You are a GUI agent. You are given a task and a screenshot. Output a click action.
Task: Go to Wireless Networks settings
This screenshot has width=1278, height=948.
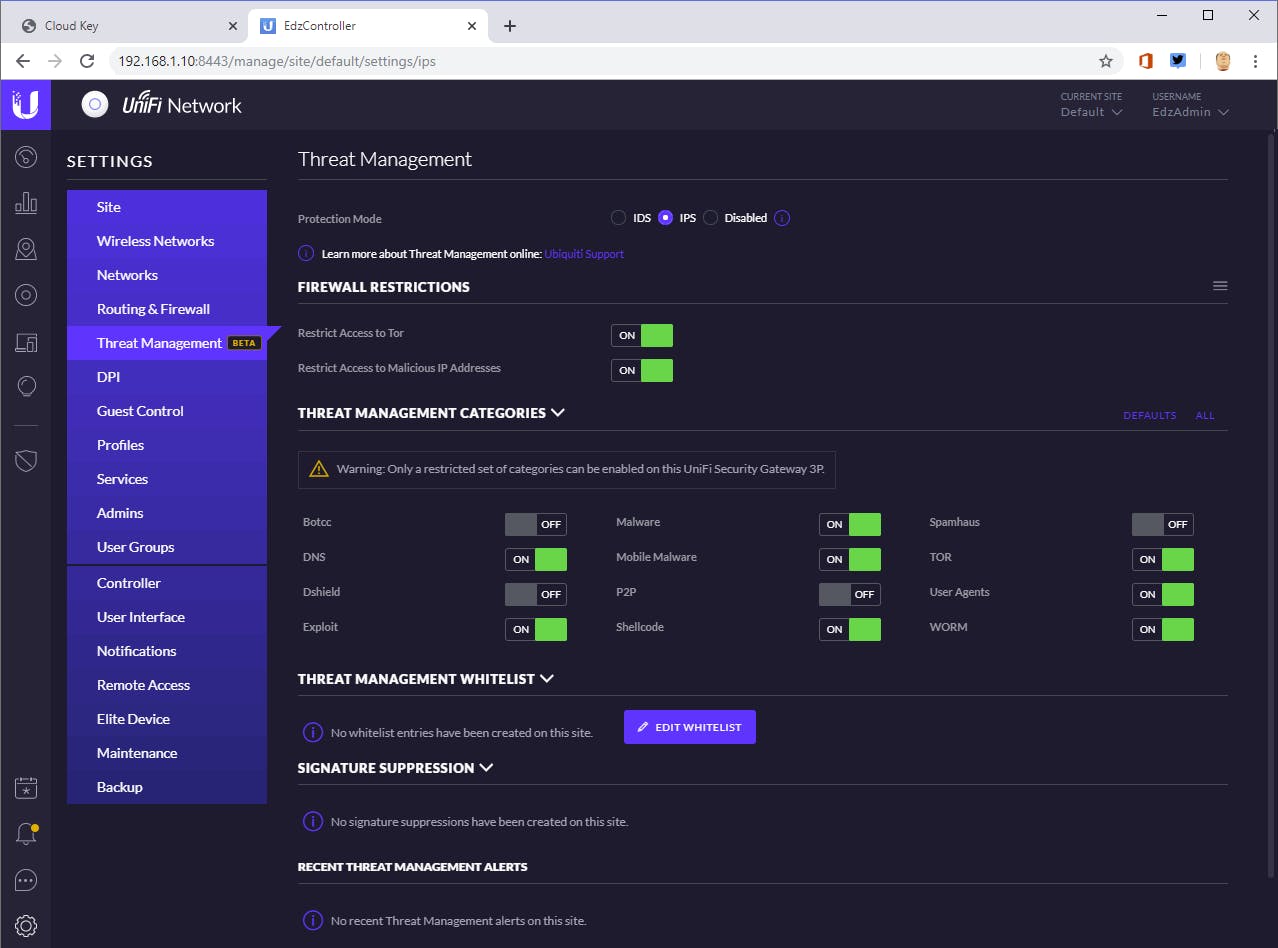tap(155, 241)
